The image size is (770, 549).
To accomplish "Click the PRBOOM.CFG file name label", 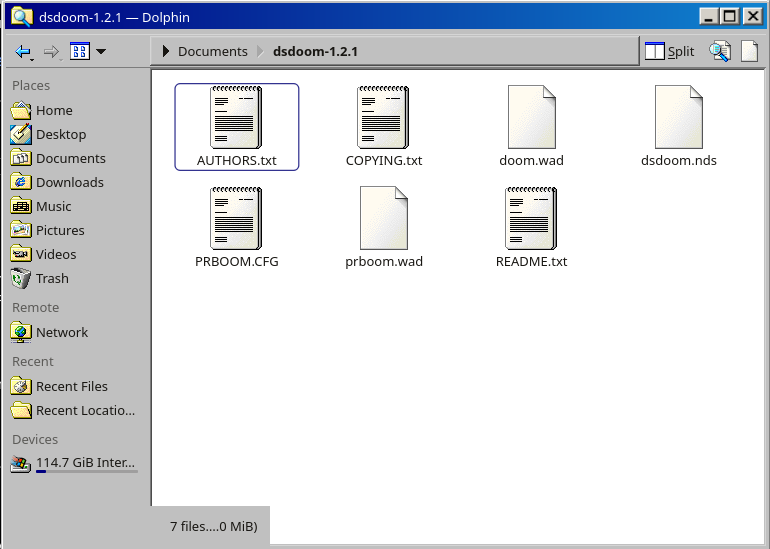I will point(237,262).
